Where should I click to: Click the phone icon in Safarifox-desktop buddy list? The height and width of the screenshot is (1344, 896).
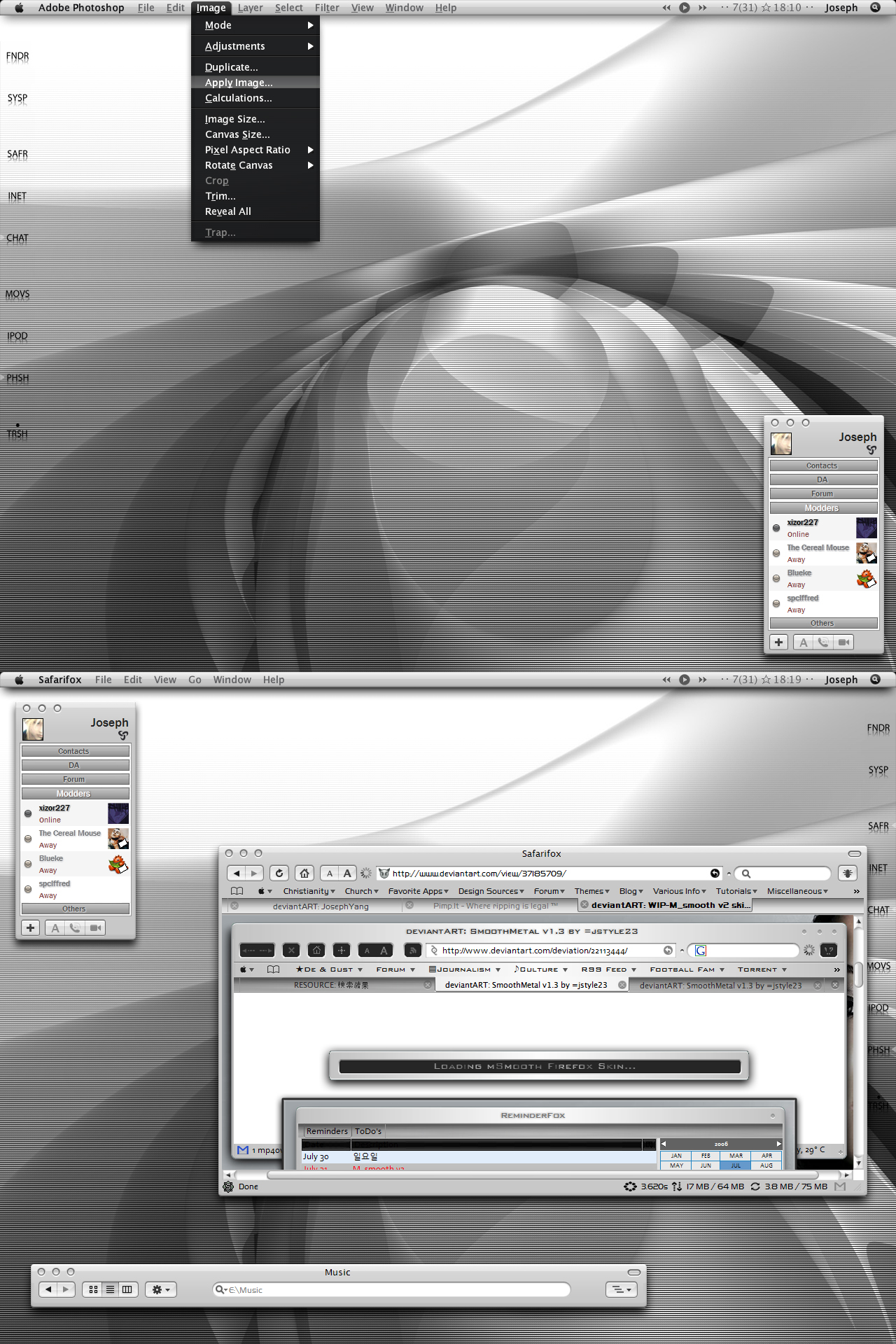75,927
